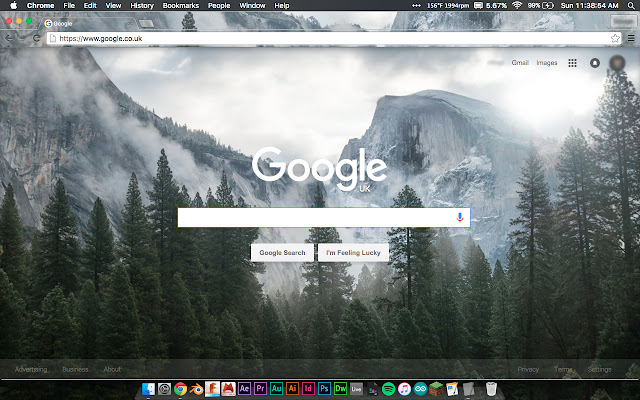Open Ableton Live from the dock
Viewport: 640px width, 400px height.
pyautogui.click(x=356, y=389)
